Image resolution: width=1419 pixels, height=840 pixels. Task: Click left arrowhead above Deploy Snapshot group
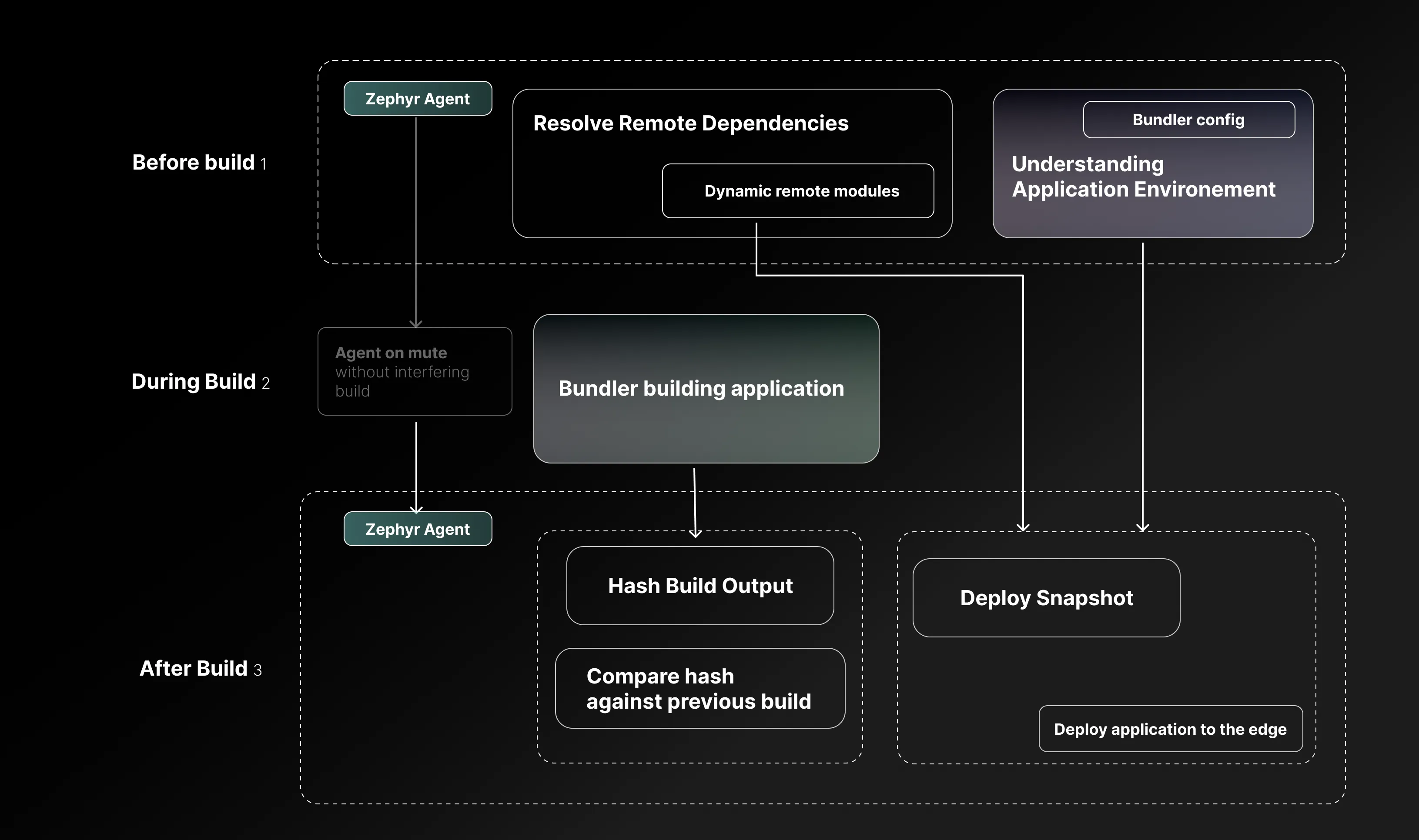[1023, 527]
